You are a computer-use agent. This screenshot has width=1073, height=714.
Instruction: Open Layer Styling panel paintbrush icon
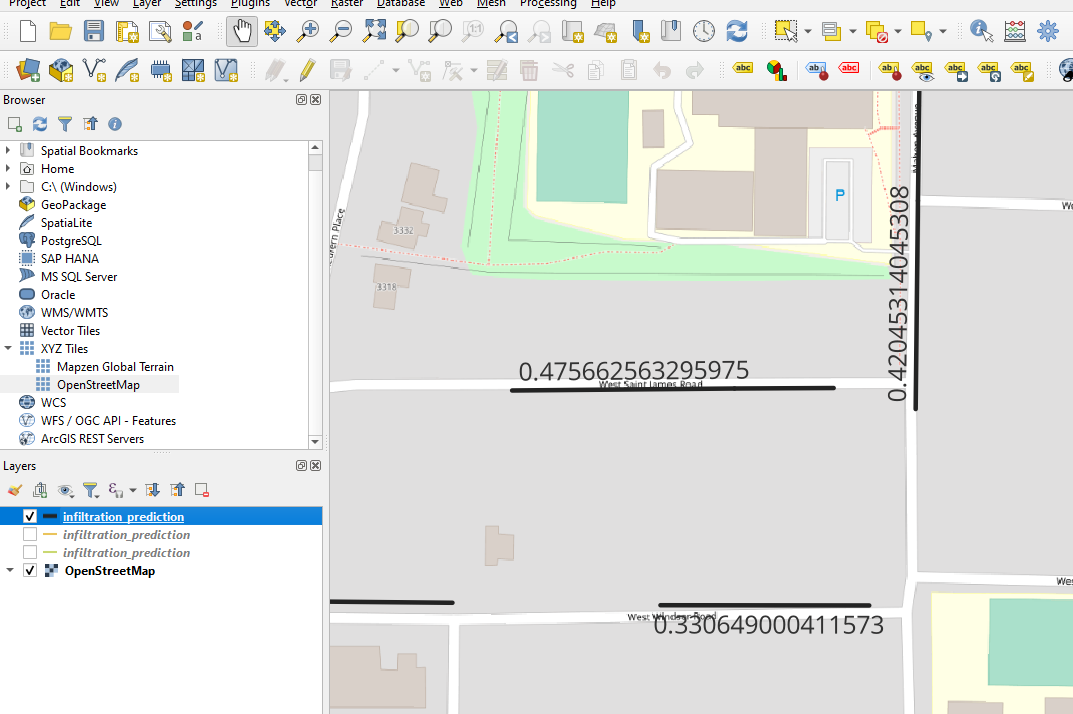pyautogui.click(x=14, y=490)
